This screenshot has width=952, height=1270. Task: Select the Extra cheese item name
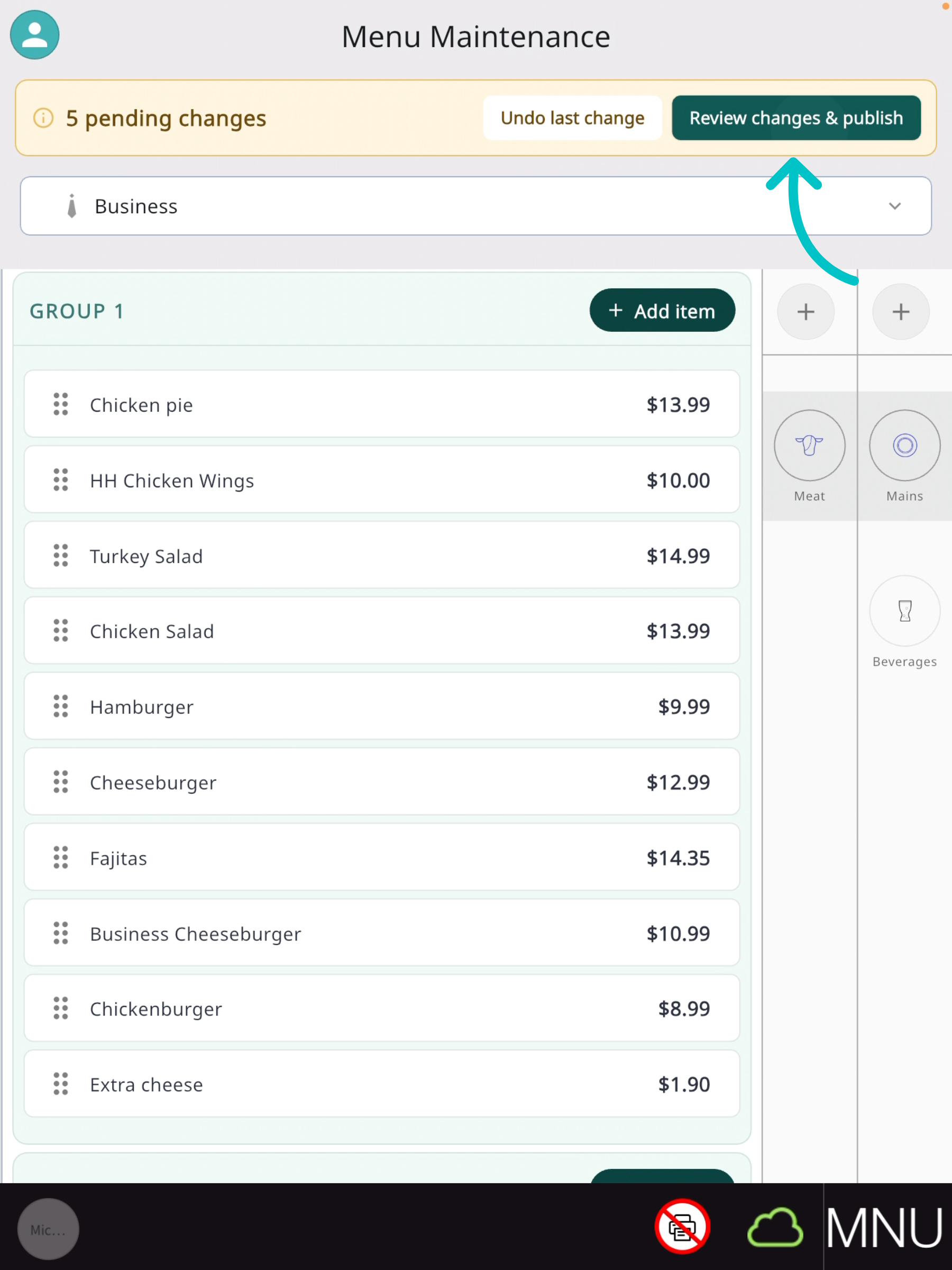click(x=147, y=1085)
